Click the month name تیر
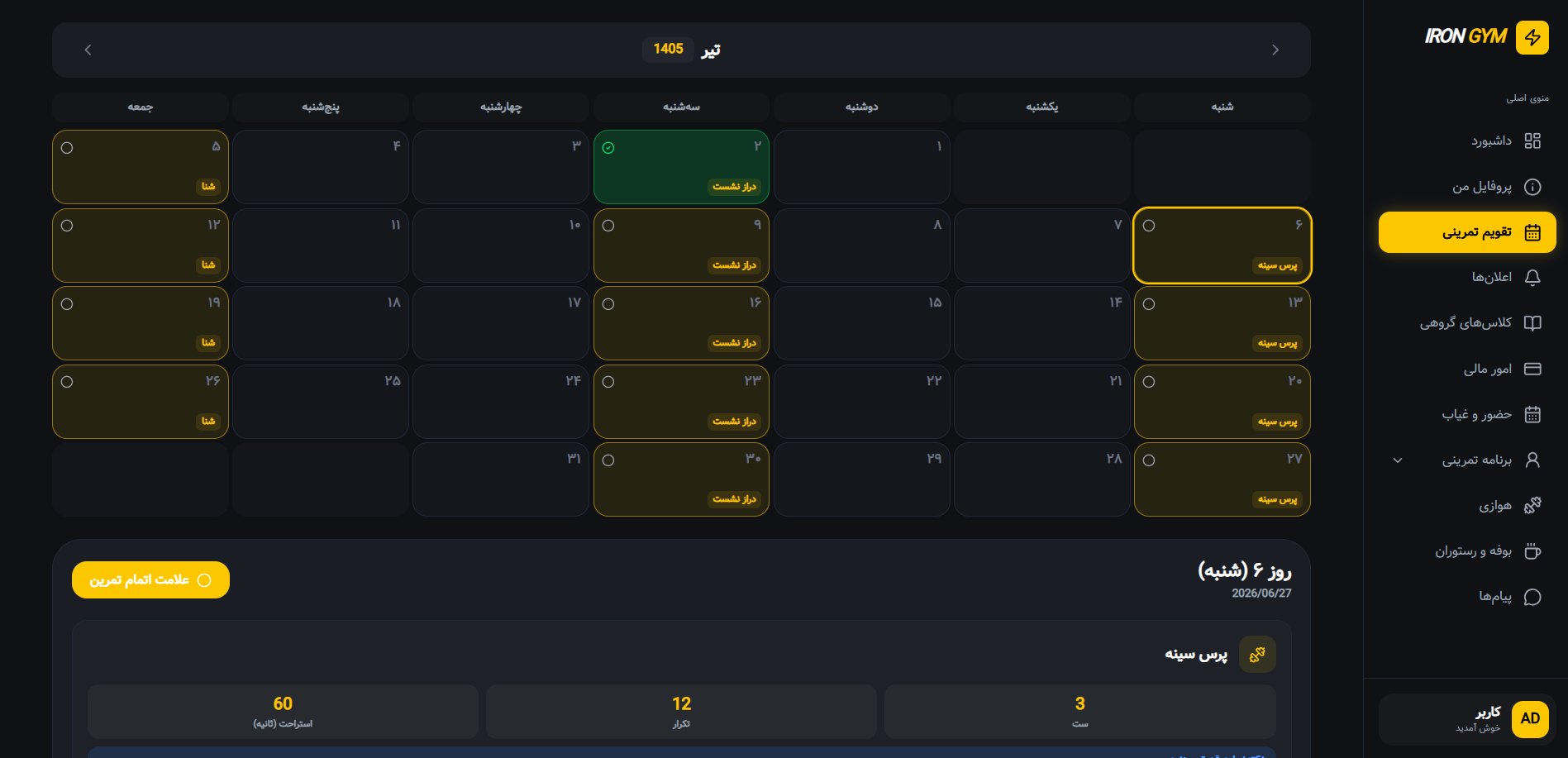Image resolution: width=1568 pixels, height=758 pixels. pos(711,50)
